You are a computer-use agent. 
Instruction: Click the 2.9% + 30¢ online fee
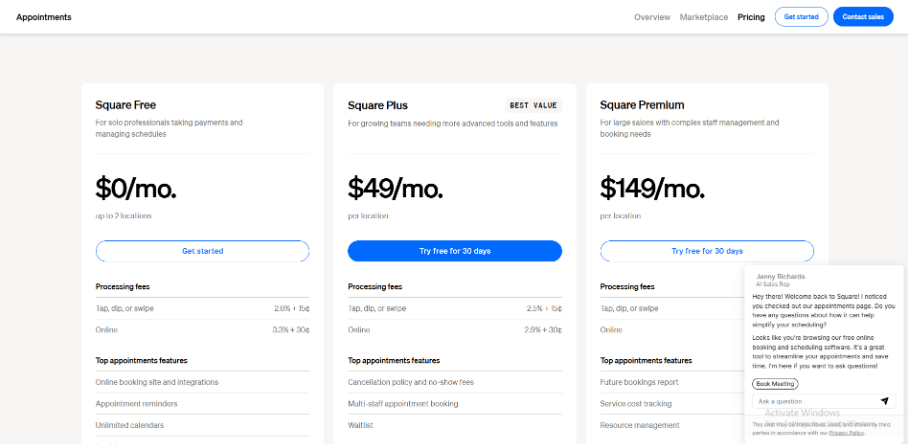tap(544, 330)
